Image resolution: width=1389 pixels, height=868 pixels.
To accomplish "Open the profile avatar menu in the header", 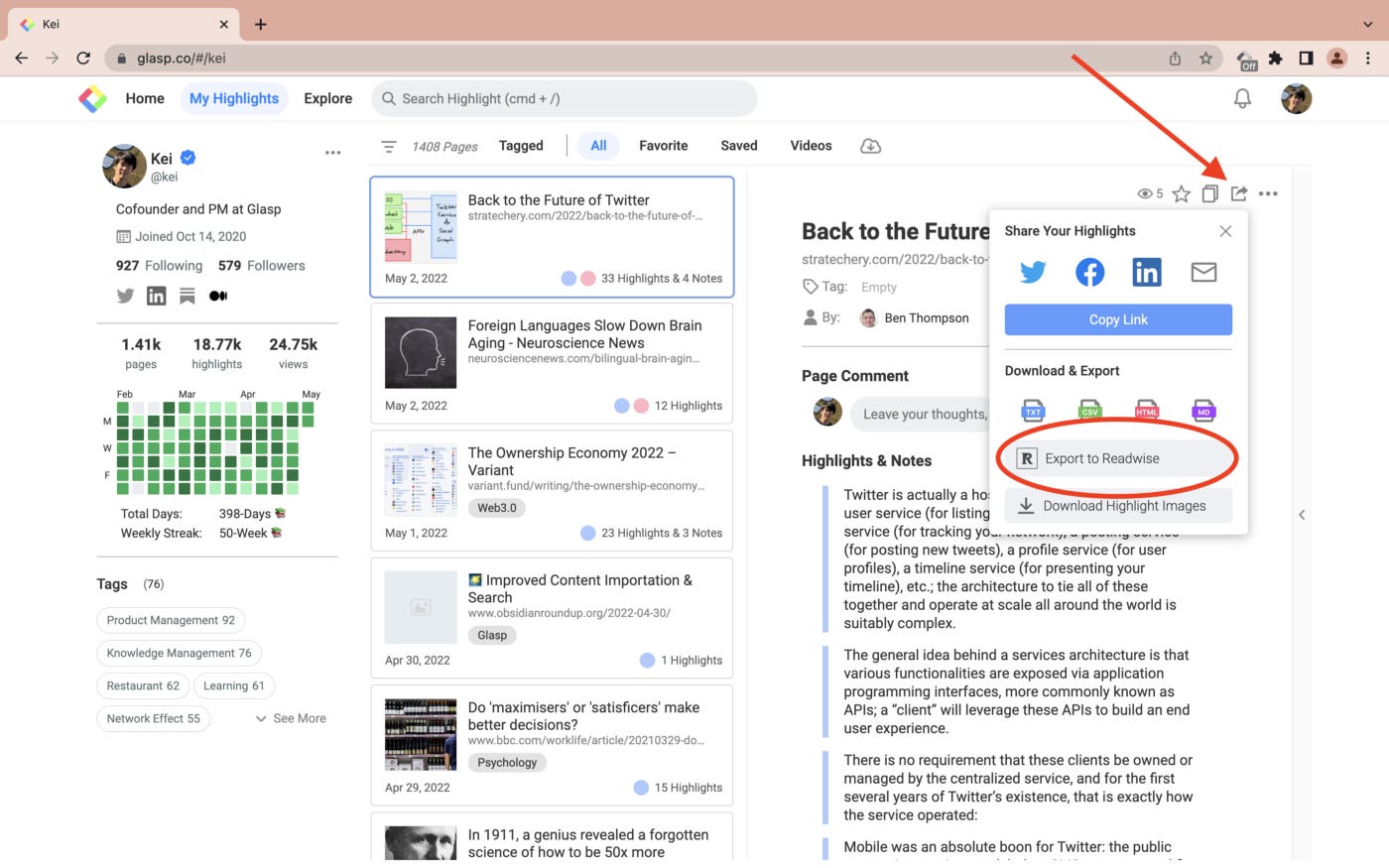I will [x=1297, y=98].
